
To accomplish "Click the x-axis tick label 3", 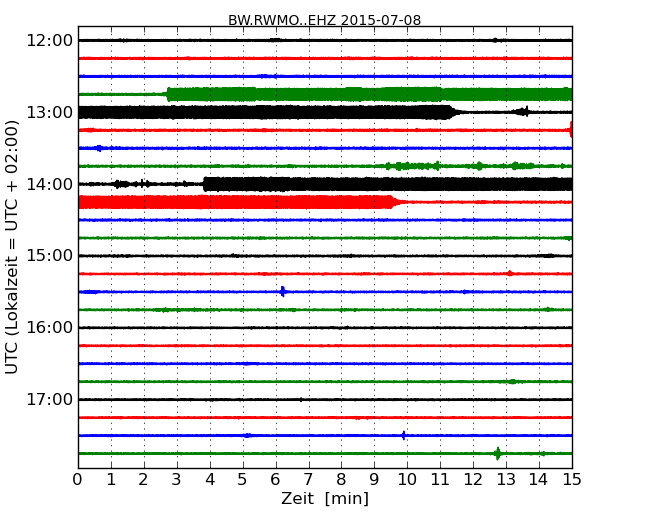I will 177,479.
